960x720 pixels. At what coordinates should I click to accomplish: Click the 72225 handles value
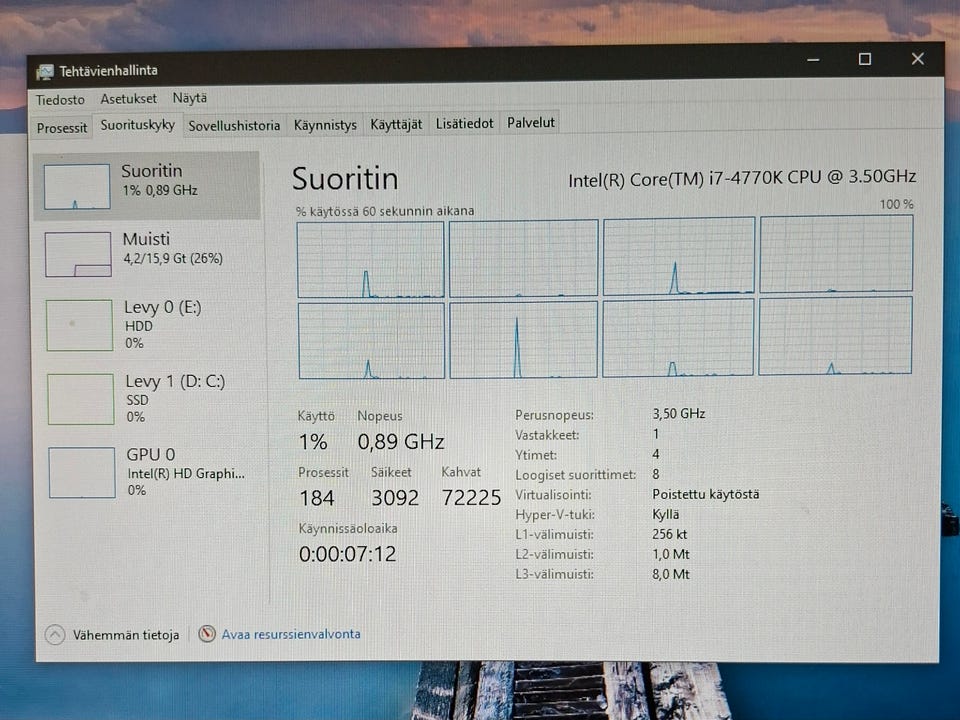tap(471, 498)
